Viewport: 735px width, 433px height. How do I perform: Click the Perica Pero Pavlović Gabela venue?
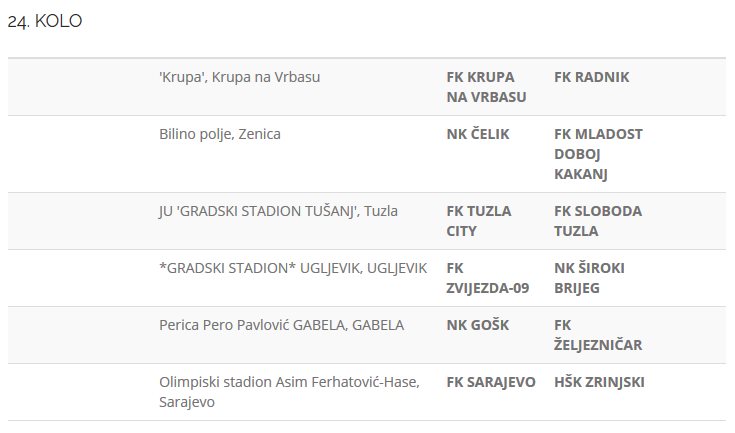click(x=281, y=325)
